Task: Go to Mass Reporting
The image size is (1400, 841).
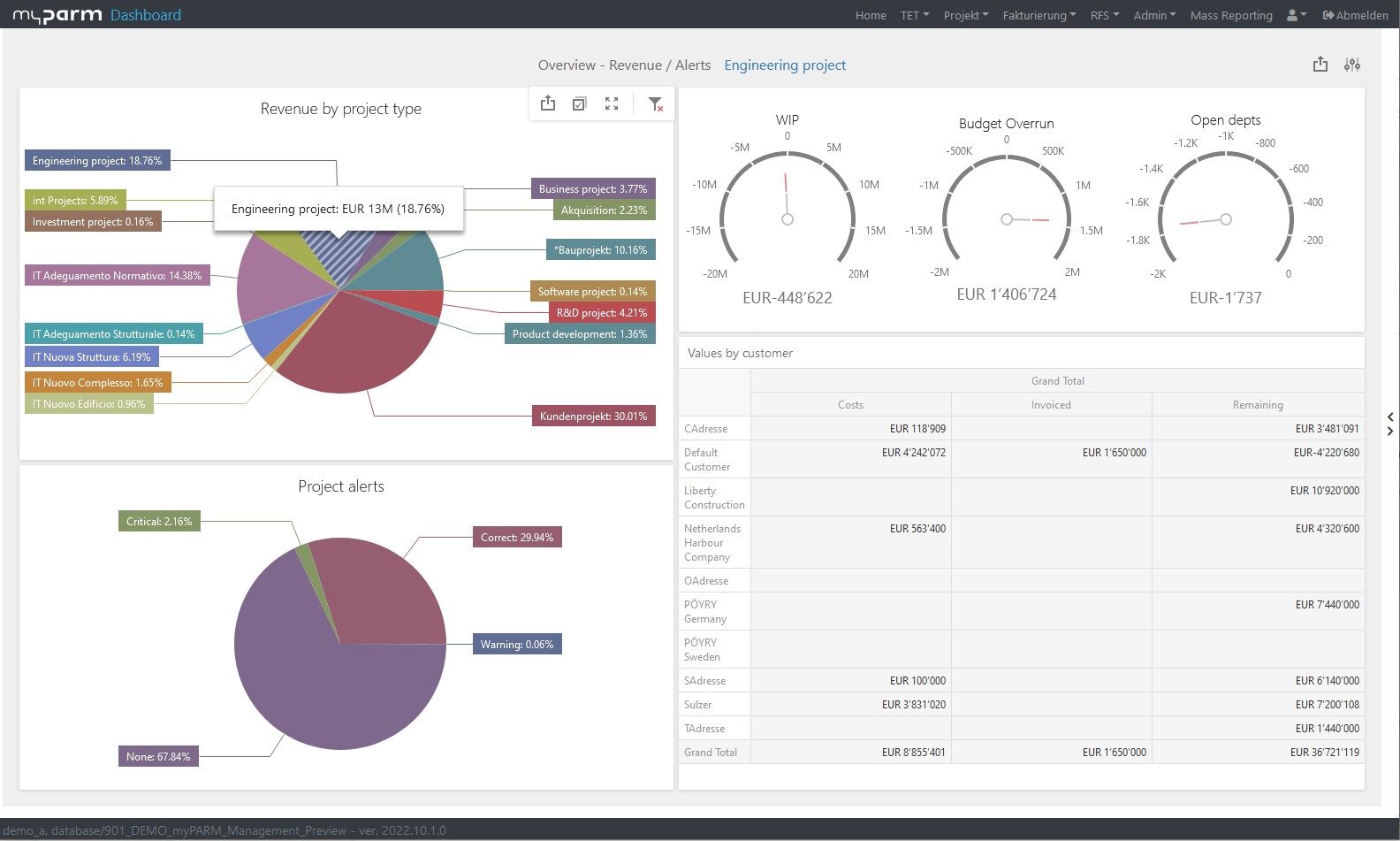Action: click(1230, 15)
